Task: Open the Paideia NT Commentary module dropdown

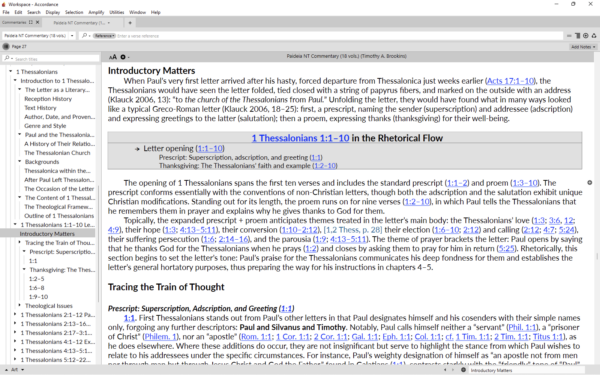Action: tap(72, 36)
